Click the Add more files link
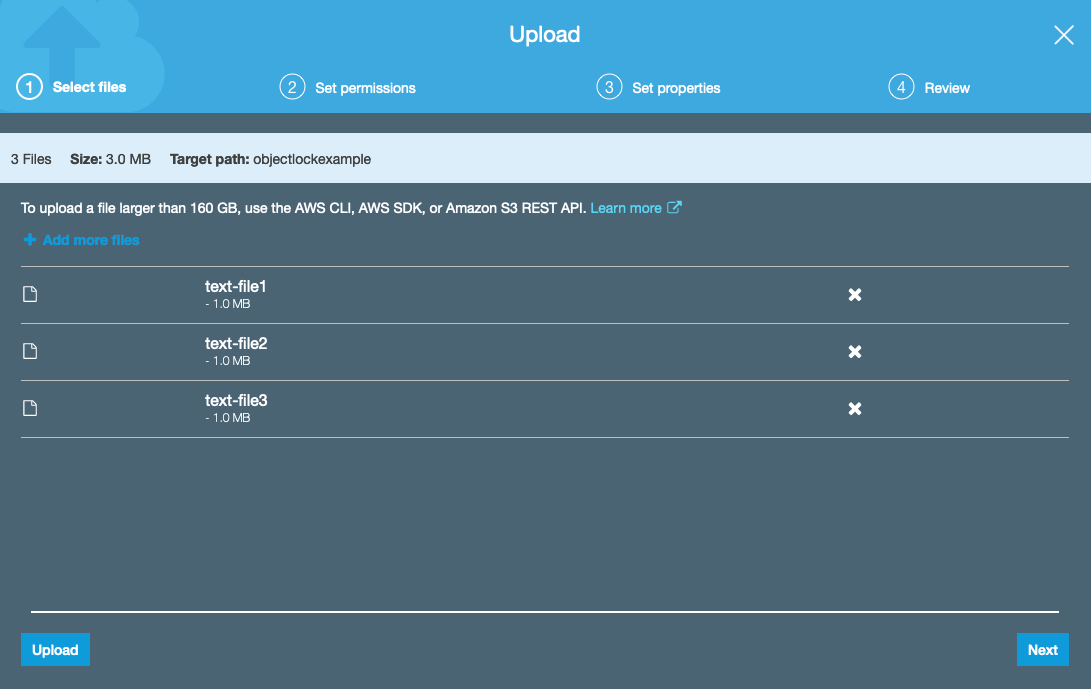The height and width of the screenshot is (689, 1091). point(90,240)
